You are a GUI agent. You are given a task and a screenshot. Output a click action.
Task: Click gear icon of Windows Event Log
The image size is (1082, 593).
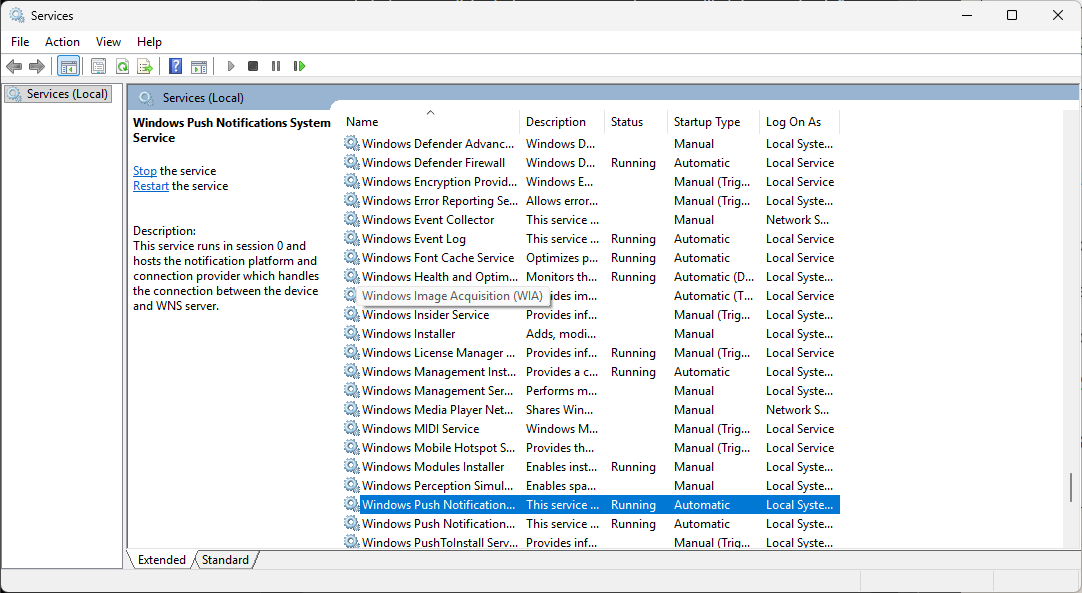352,238
